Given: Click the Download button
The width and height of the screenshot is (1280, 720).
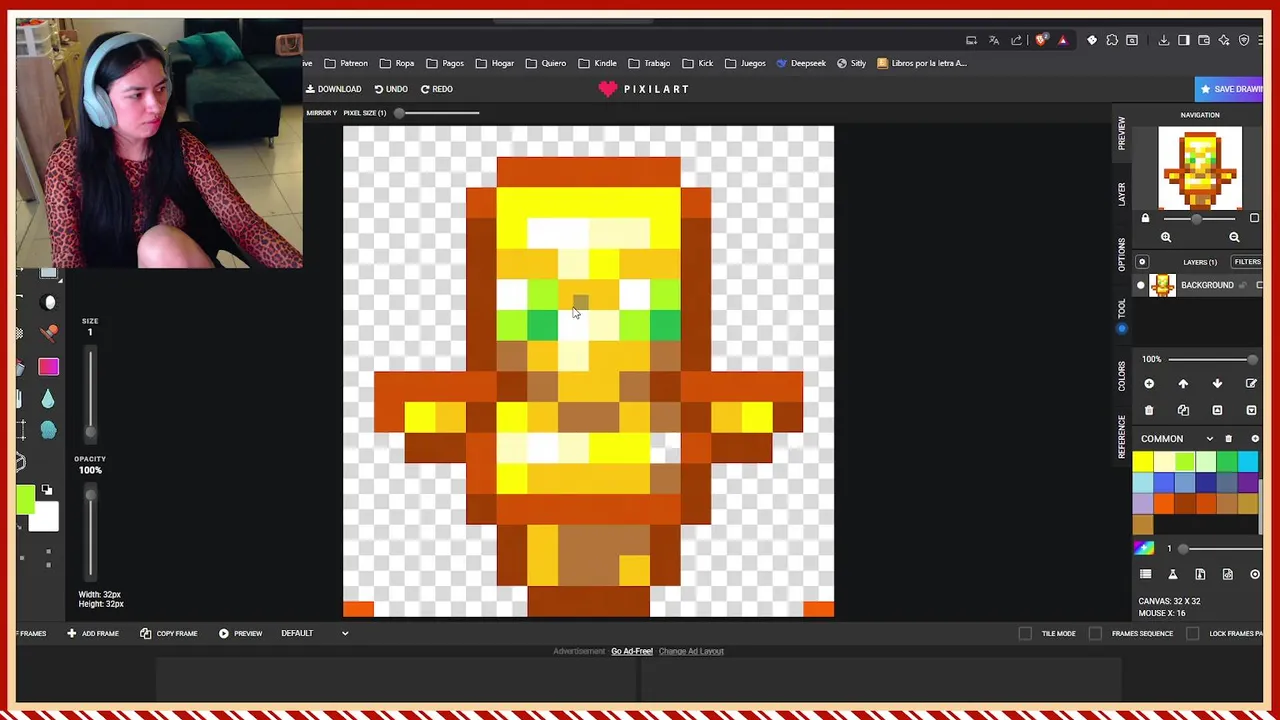Looking at the screenshot, I should [334, 89].
